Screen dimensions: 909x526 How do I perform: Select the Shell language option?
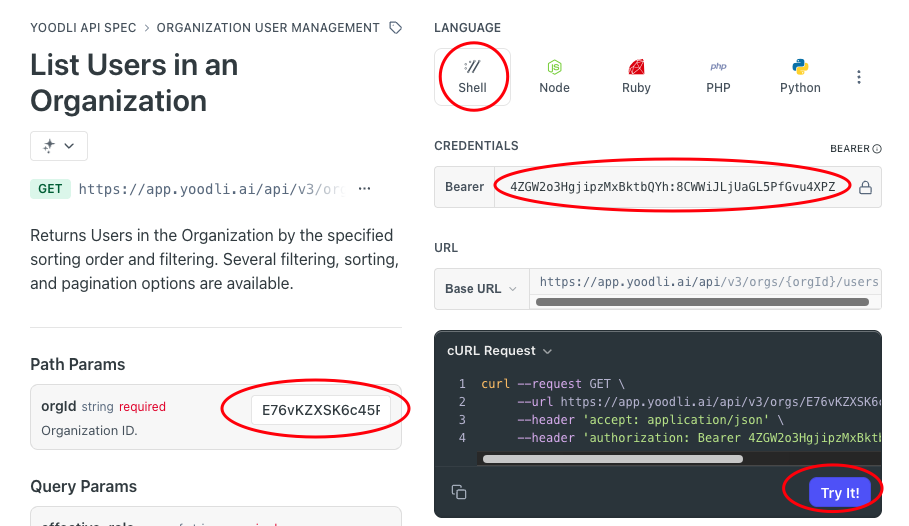point(472,77)
